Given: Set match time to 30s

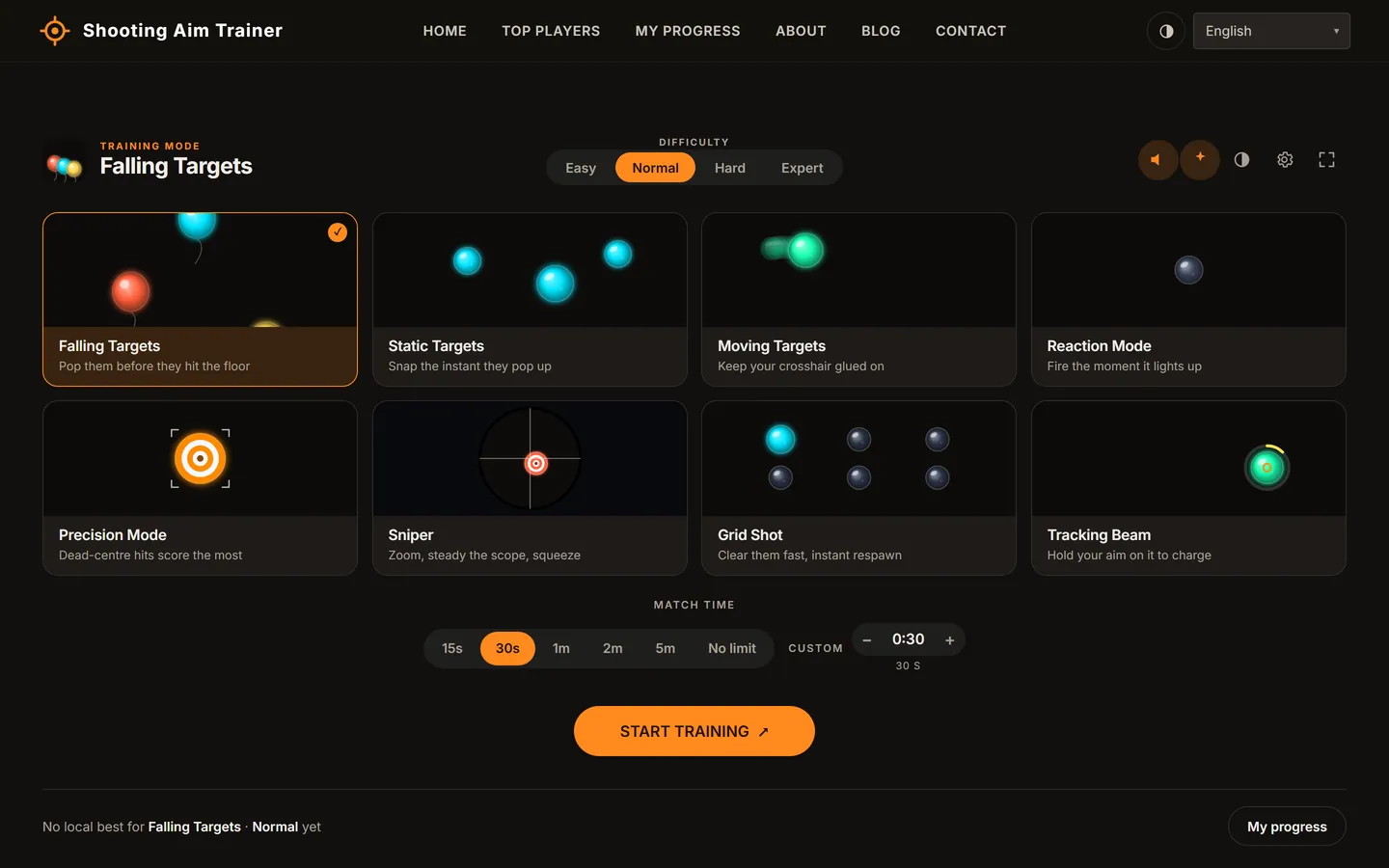Looking at the screenshot, I should click(507, 649).
